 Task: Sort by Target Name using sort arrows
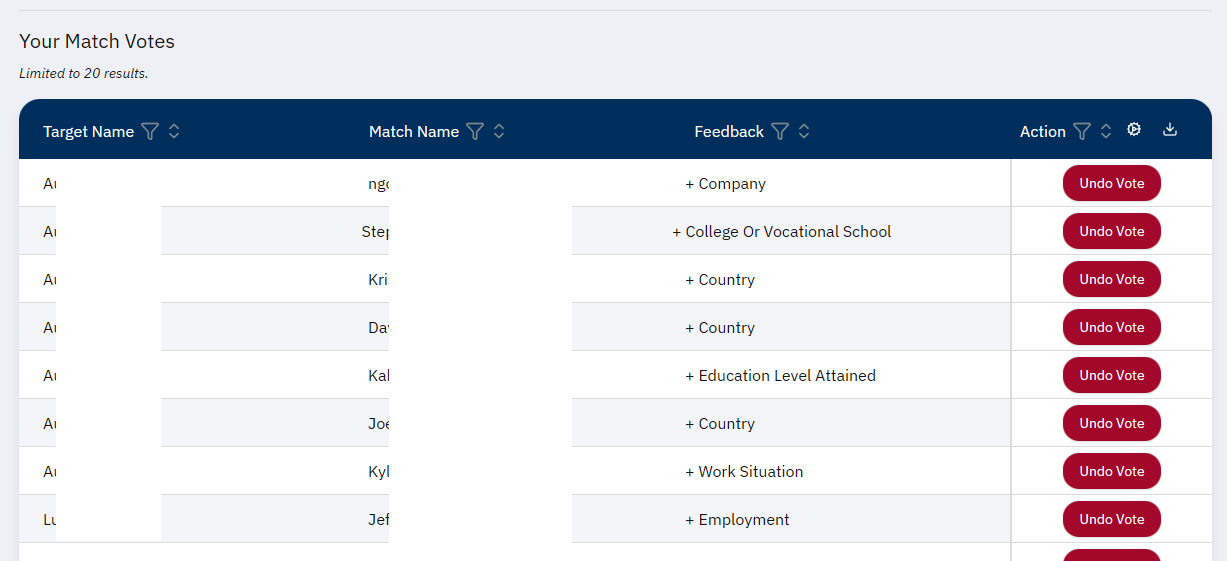click(x=174, y=131)
